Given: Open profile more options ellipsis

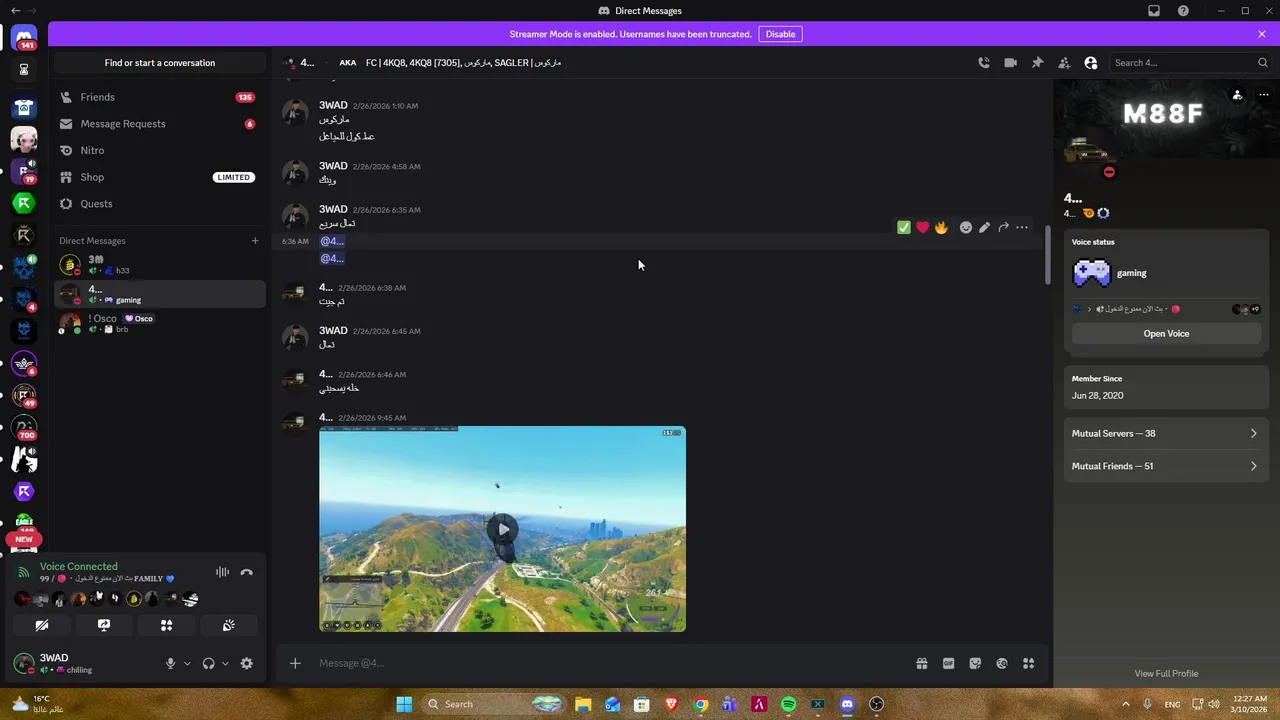Looking at the screenshot, I should coord(1264,95).
